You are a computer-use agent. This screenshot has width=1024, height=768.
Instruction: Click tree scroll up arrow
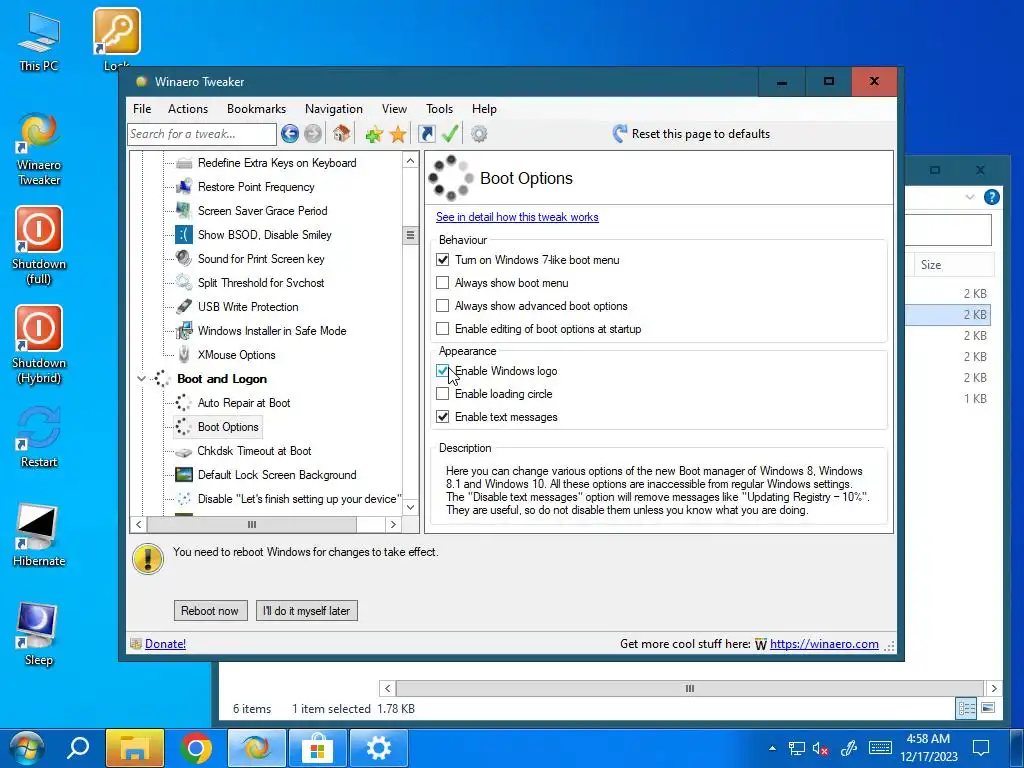click(410, 161)
